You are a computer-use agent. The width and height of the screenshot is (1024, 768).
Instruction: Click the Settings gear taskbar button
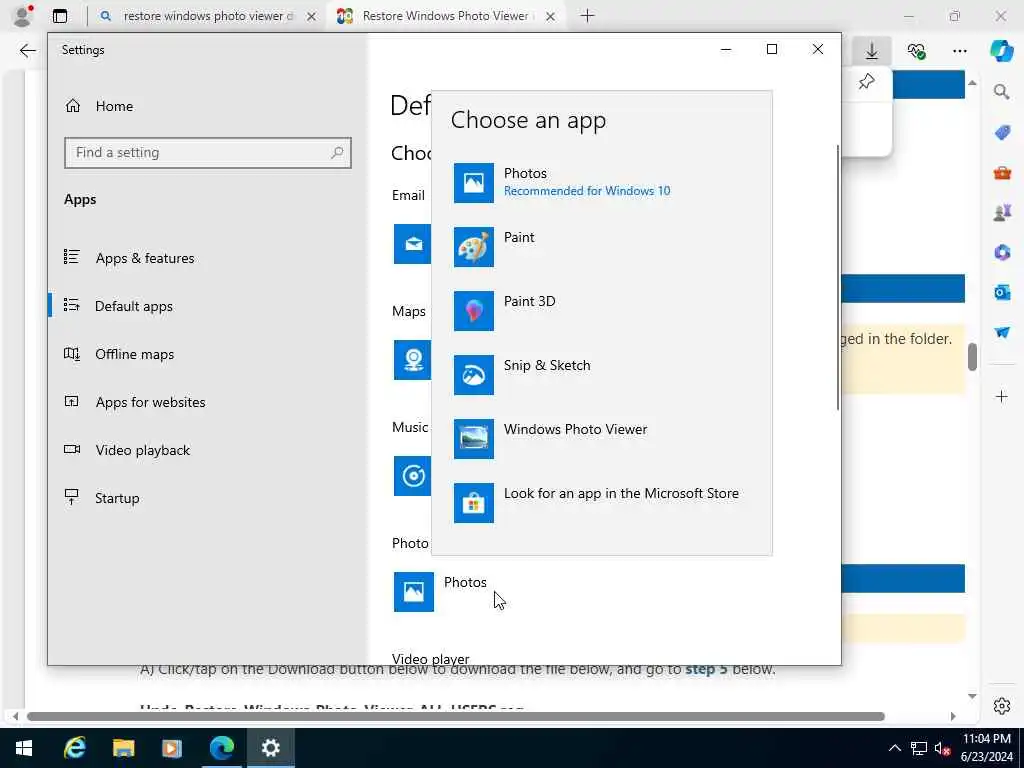coord(271,748)
